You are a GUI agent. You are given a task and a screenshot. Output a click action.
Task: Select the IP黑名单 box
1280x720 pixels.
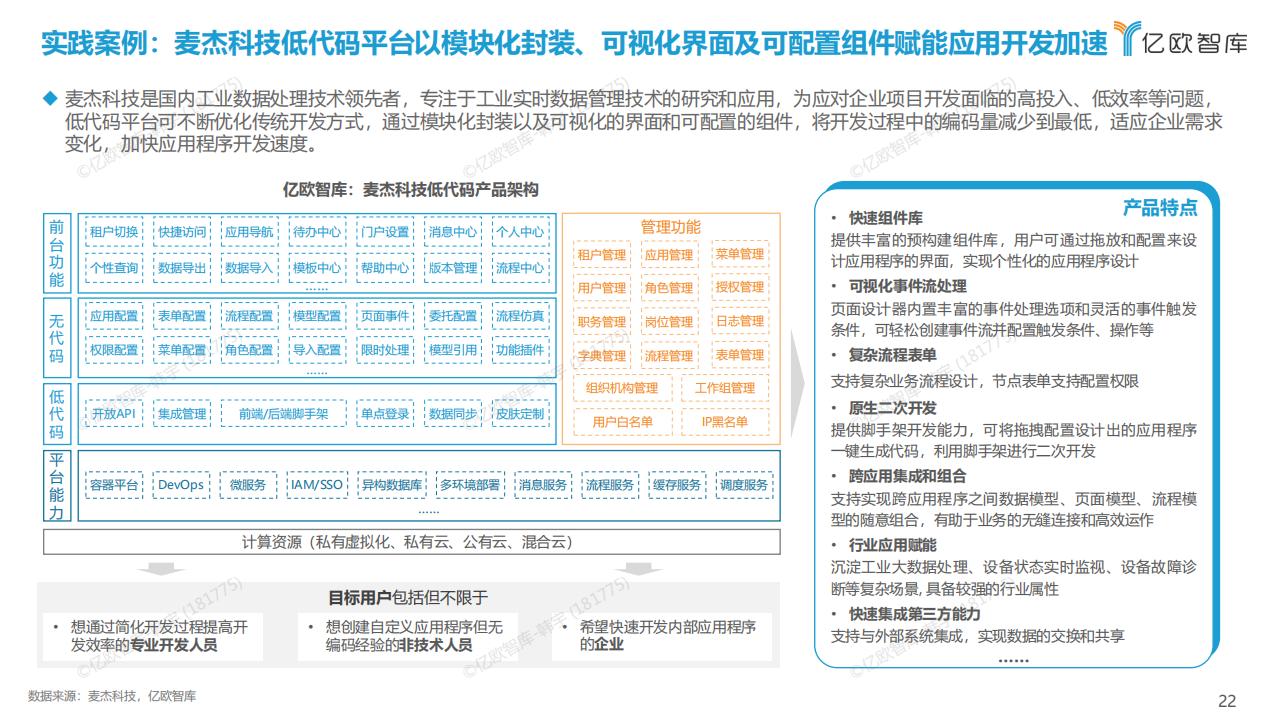pyautogui.click(x=725, y=422)
